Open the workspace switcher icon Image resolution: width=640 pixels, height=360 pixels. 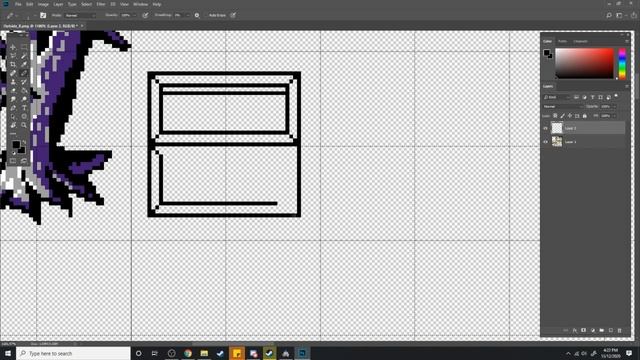click(x=619, y=15)
